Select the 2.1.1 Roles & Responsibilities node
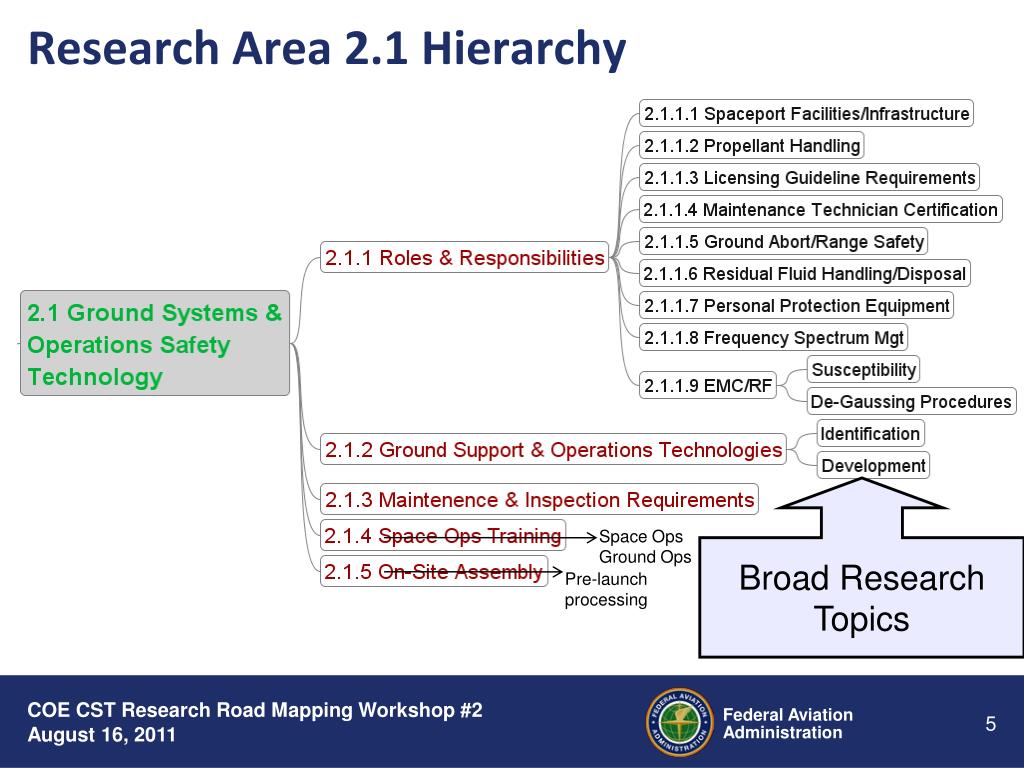 click(464, 257)
